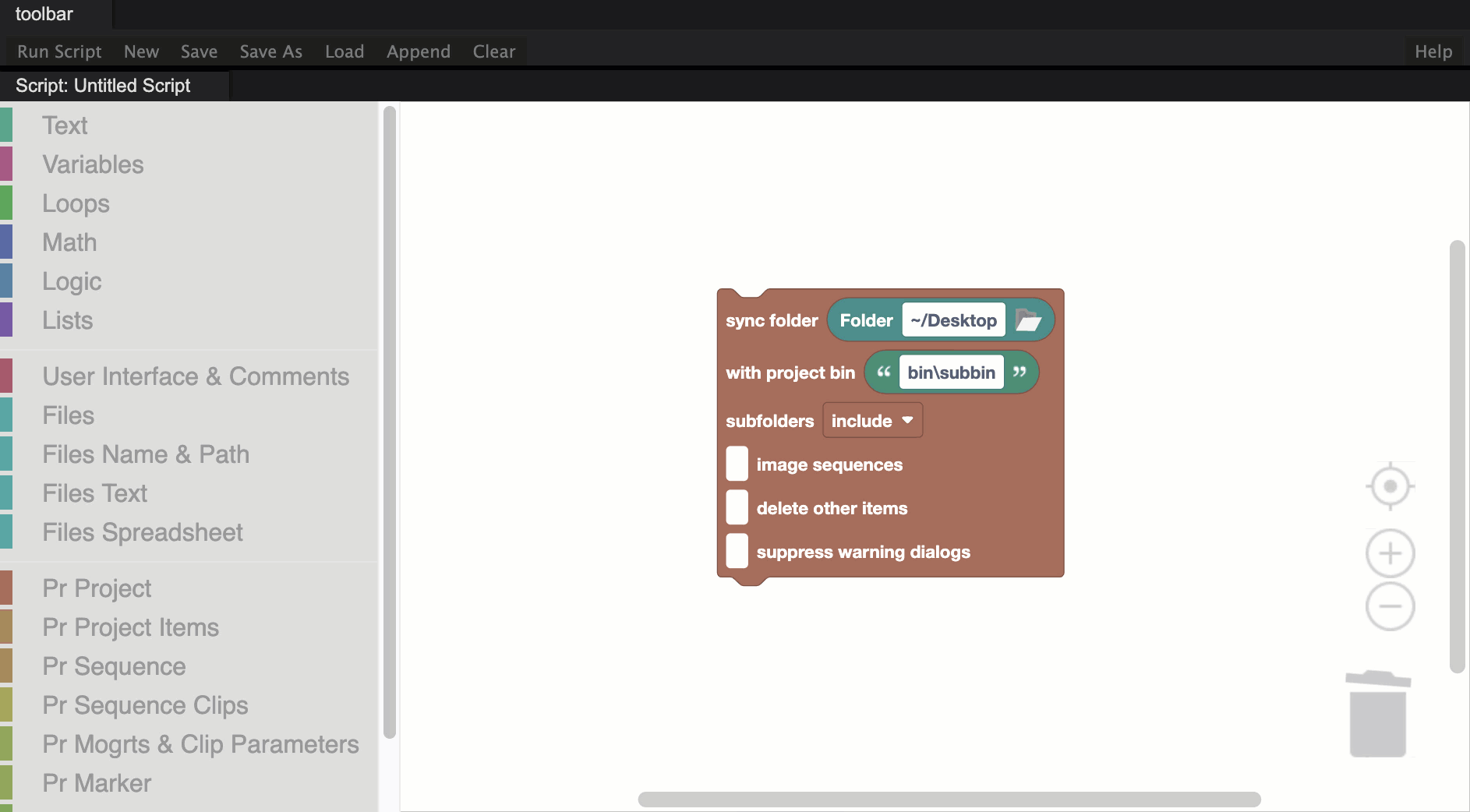The width and height of the screenshot is (1470, 812).
Task: Click the Help button
Action: (x=1433, y=51)
